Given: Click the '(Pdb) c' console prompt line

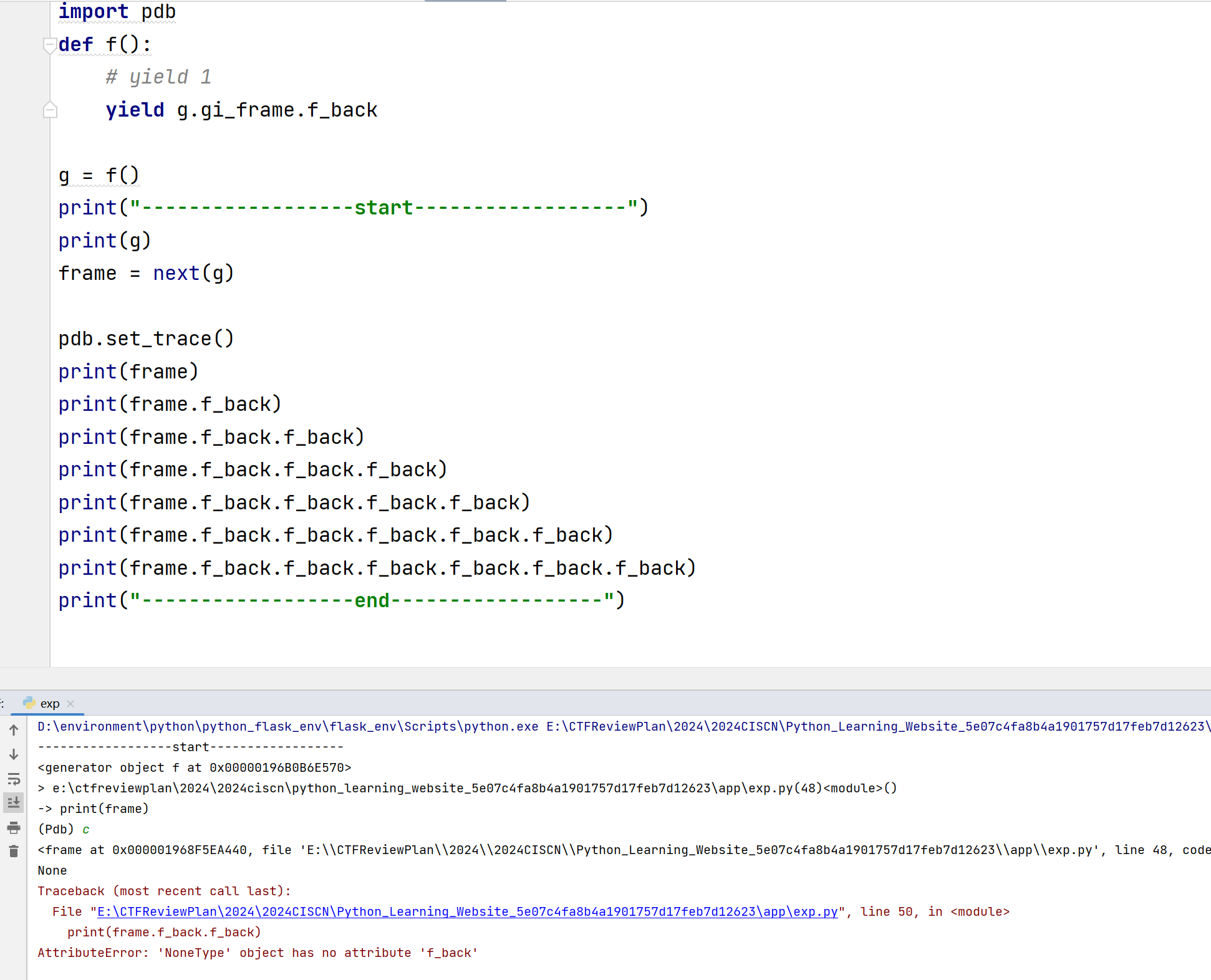Looking at the screenshot, I should coord(64,829).
